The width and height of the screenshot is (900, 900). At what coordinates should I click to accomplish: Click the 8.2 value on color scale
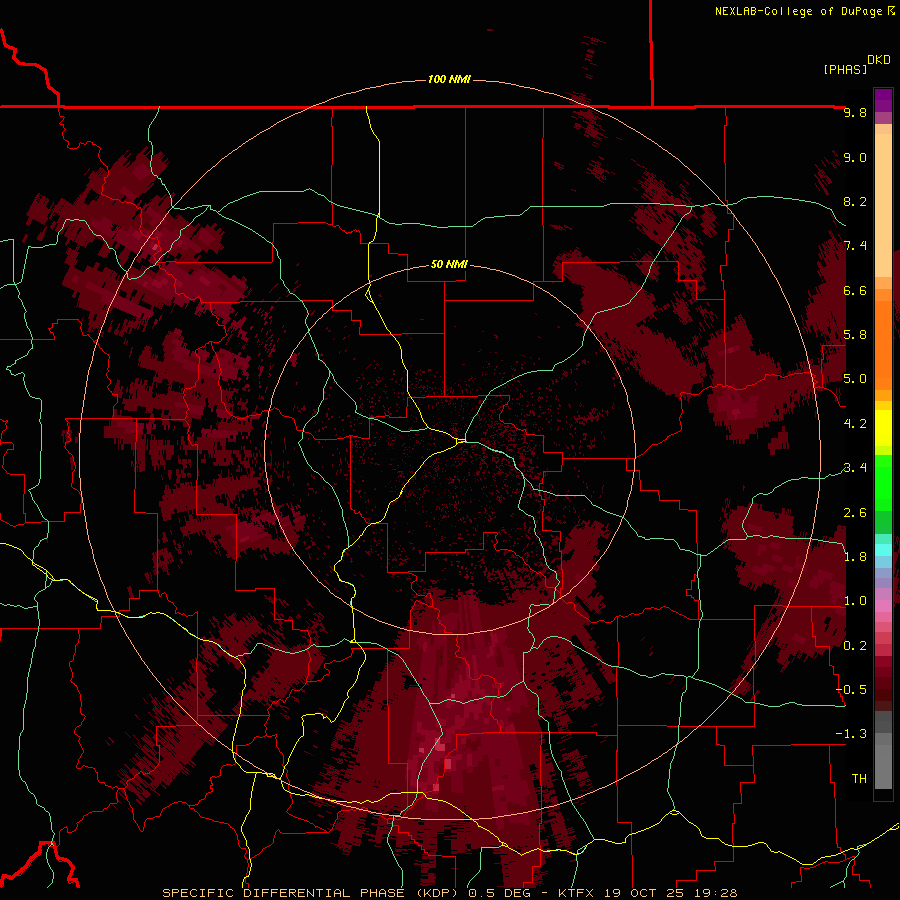[x=855, y=201]
